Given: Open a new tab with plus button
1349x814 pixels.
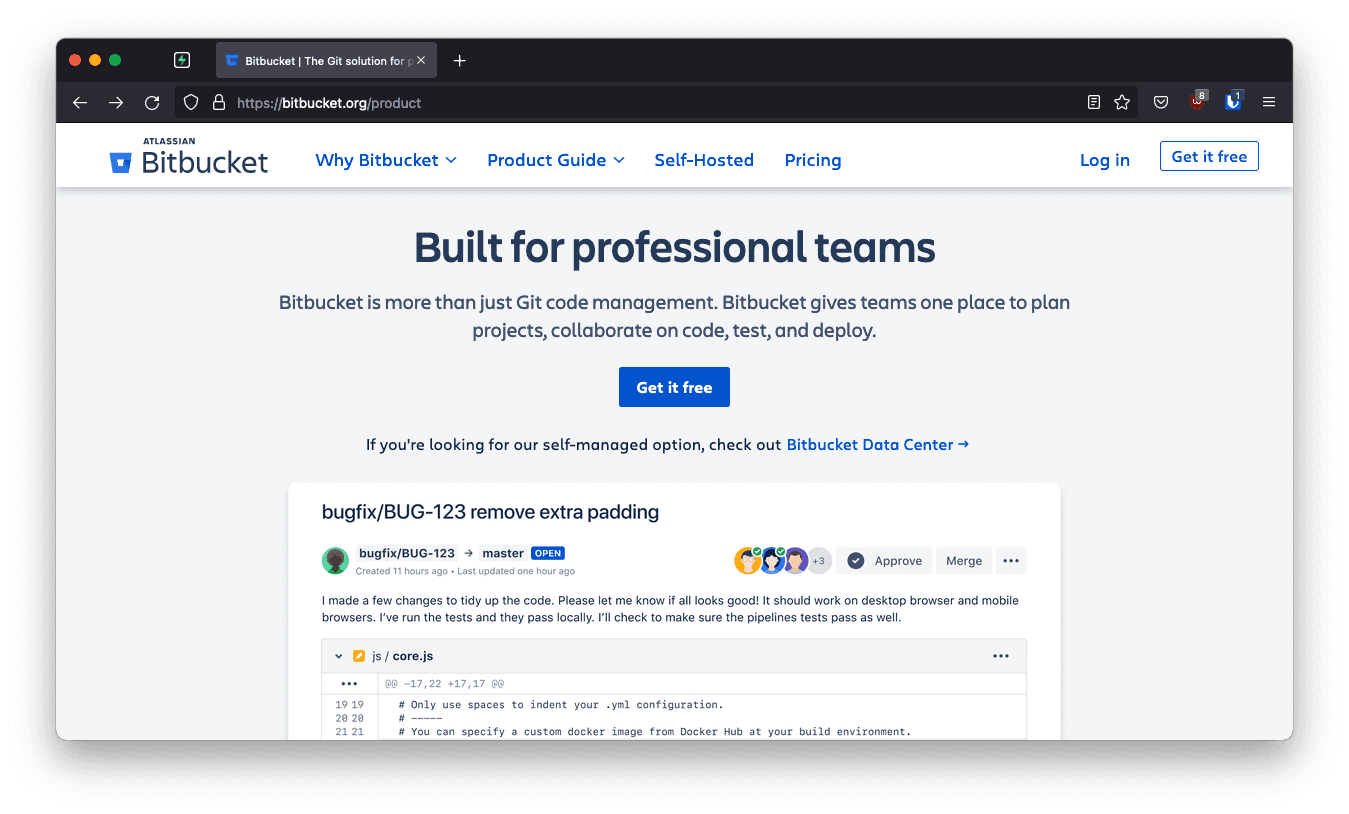Looking at the screenshot, I should pos(459,61).
